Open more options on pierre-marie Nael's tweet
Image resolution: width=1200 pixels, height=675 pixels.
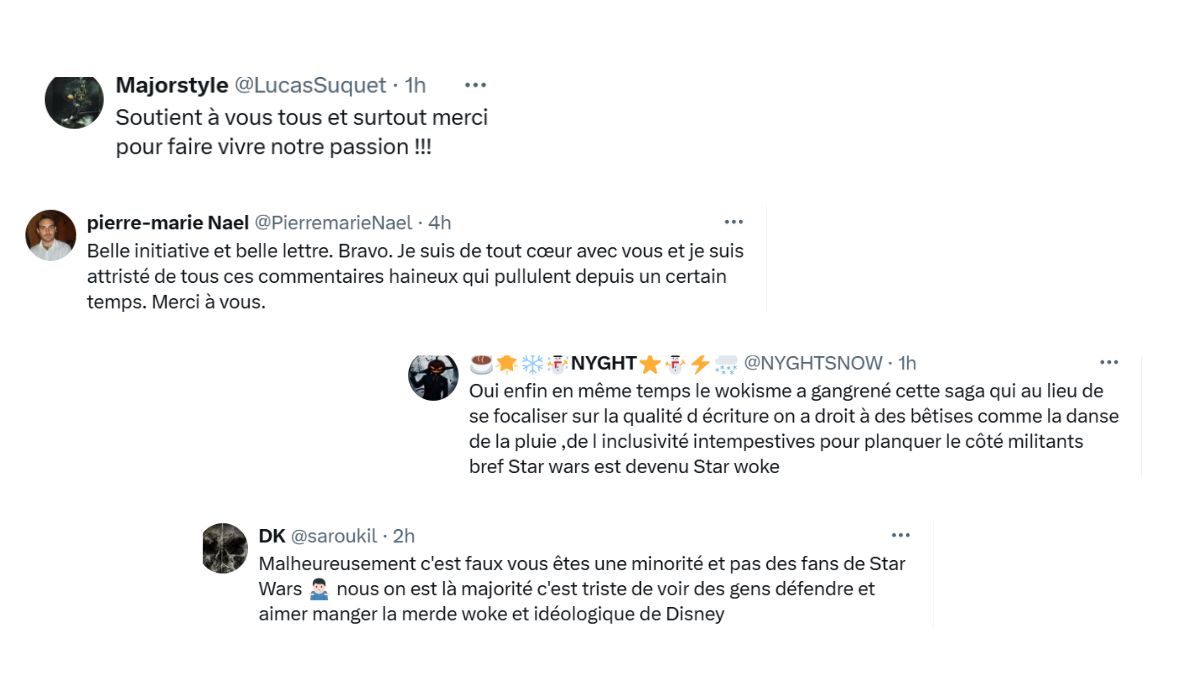tap(733, 222)
